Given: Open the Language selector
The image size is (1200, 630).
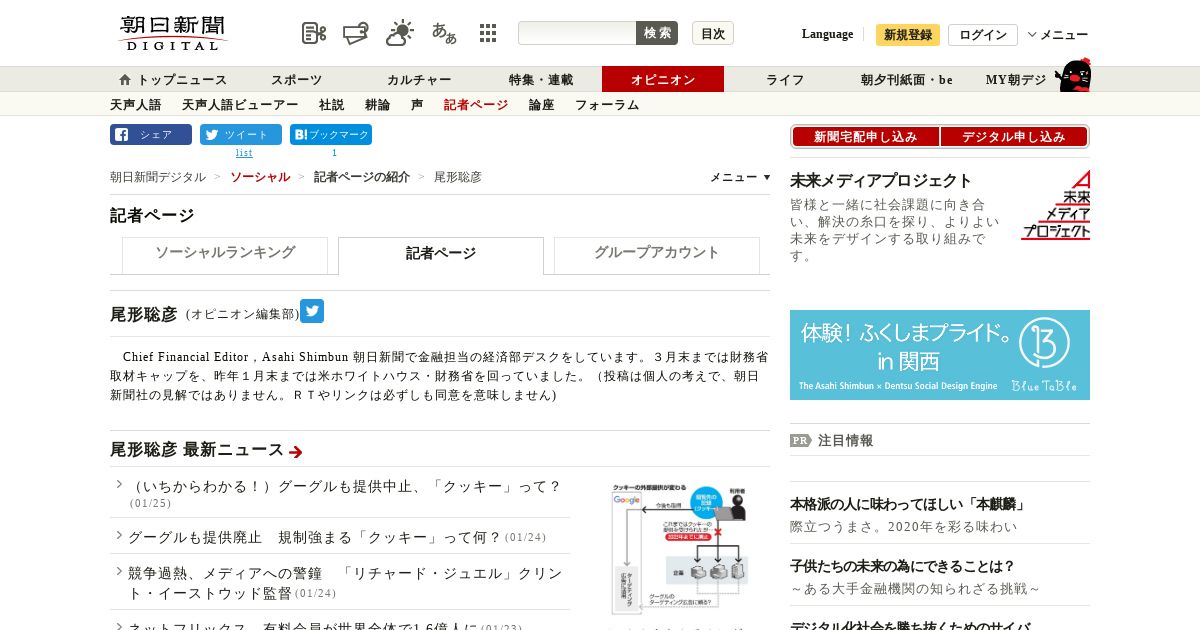Looking at the screenshot, I should pyautogui.click(x=827, y=34).
